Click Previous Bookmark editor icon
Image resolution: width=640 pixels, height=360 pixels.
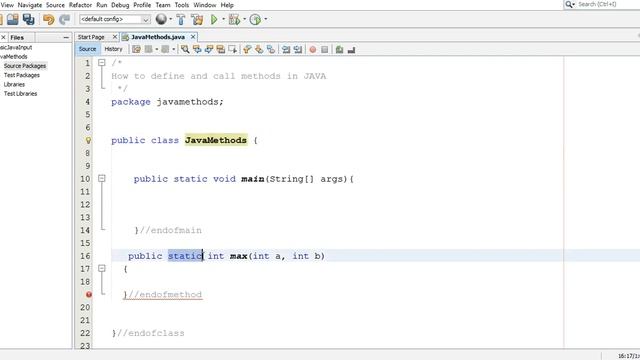247,49
